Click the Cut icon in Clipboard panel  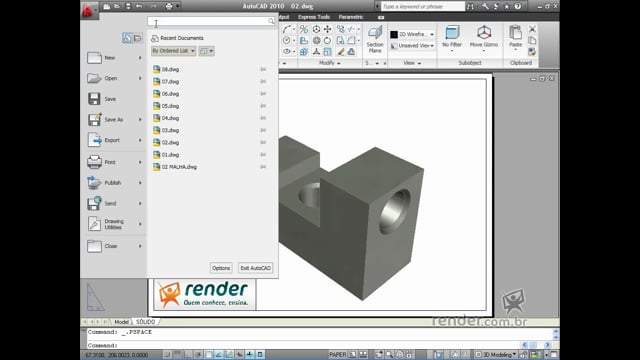[x=532, y=29]
